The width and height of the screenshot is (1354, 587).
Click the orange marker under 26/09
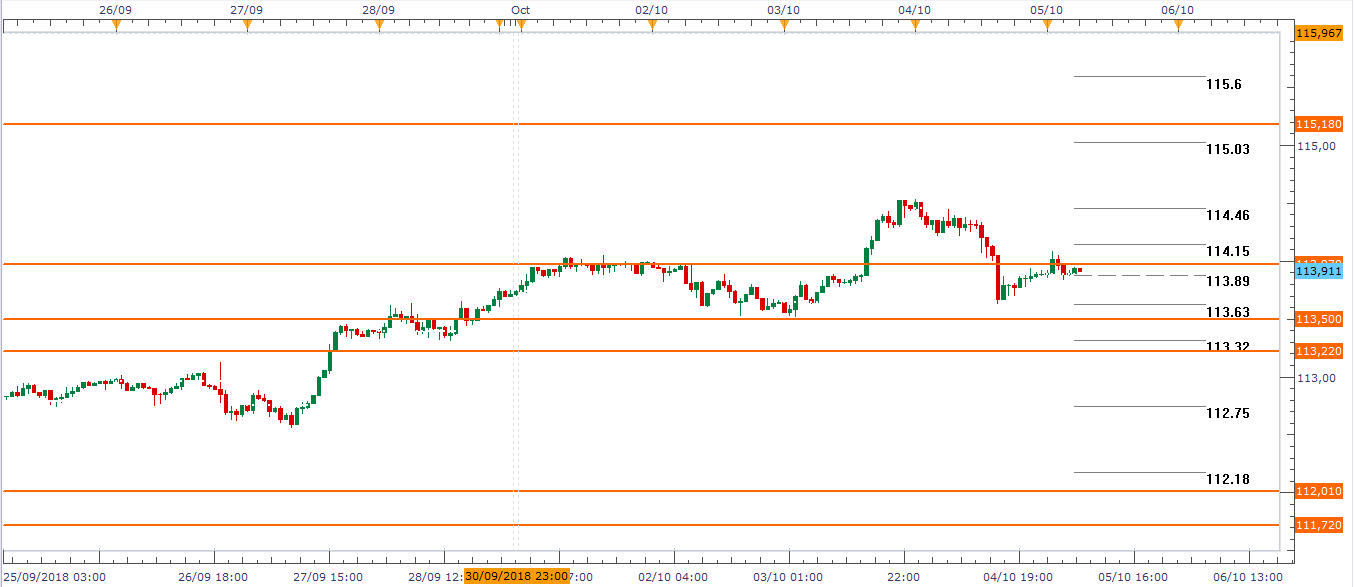pos(116,26)
